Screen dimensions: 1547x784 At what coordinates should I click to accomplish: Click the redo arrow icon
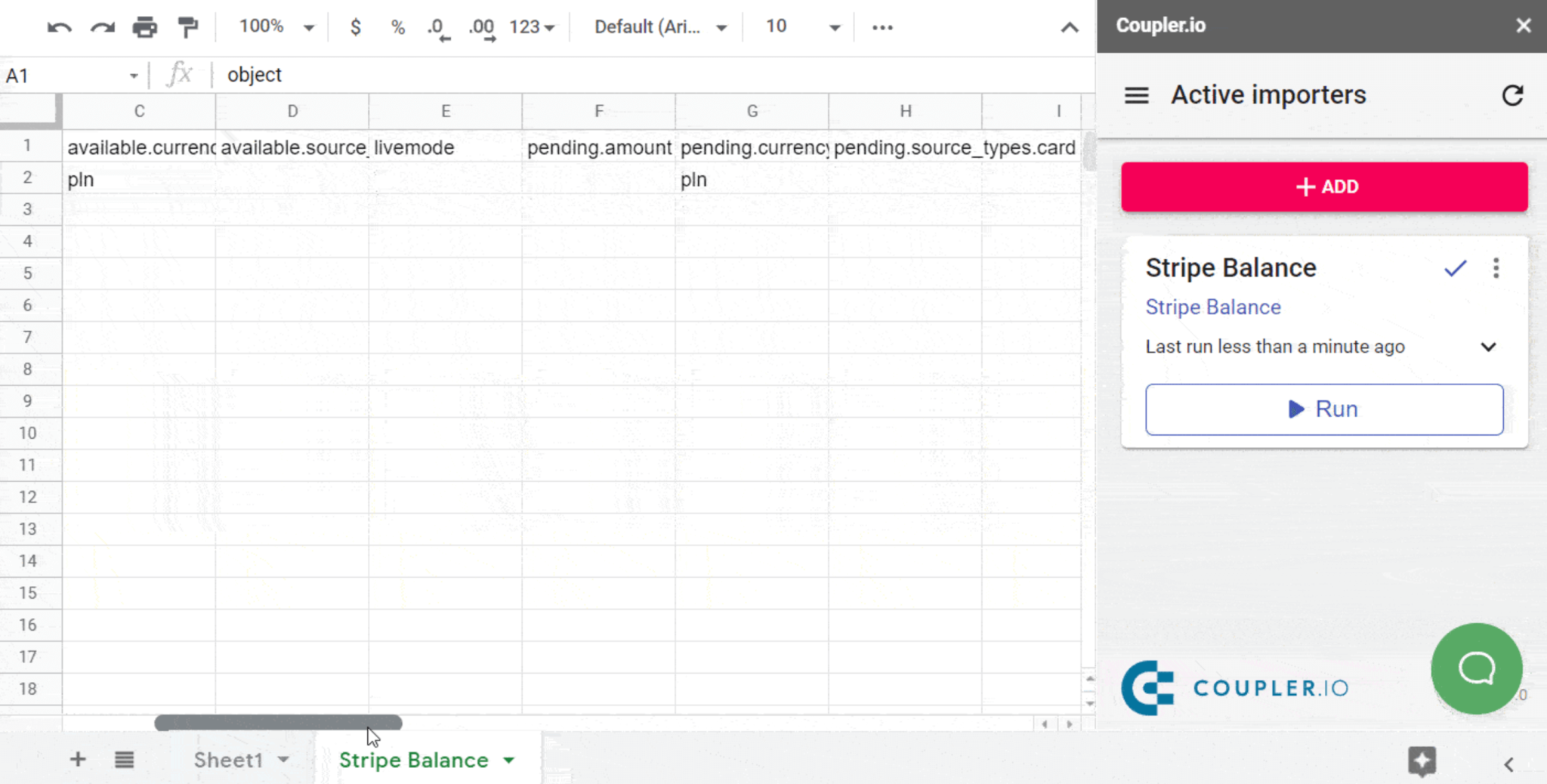(x=102, y=28)
